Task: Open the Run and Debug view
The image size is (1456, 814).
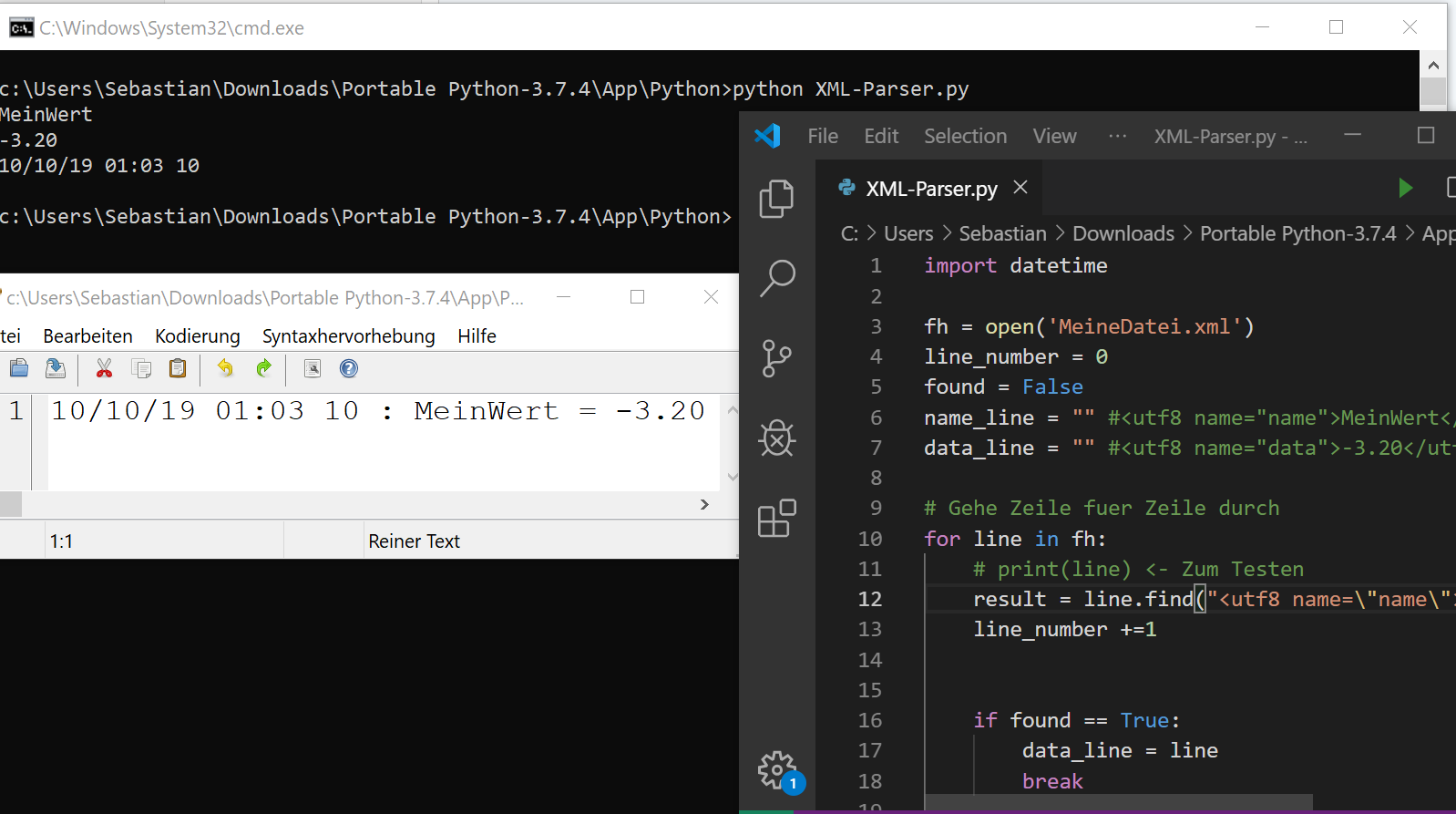Action: [776, 438]
